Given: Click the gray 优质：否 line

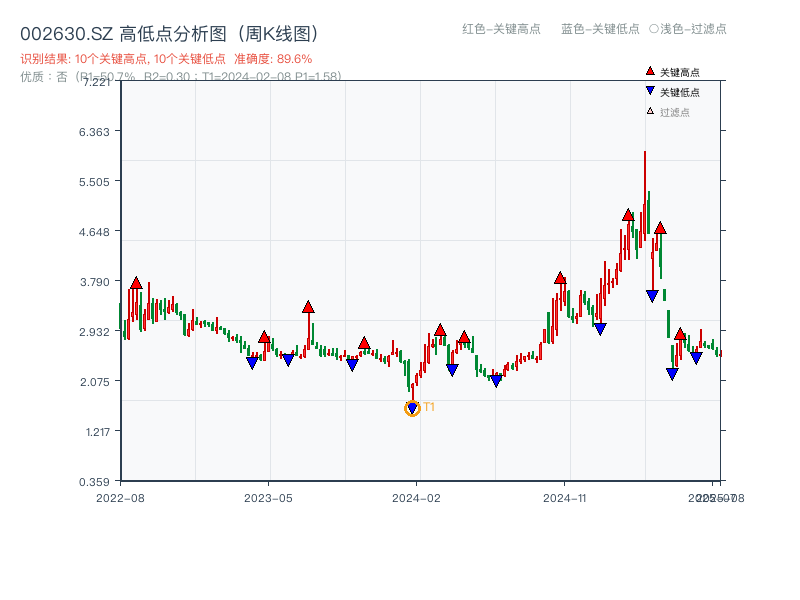Looking at the screenshot, I should point(181,77).
